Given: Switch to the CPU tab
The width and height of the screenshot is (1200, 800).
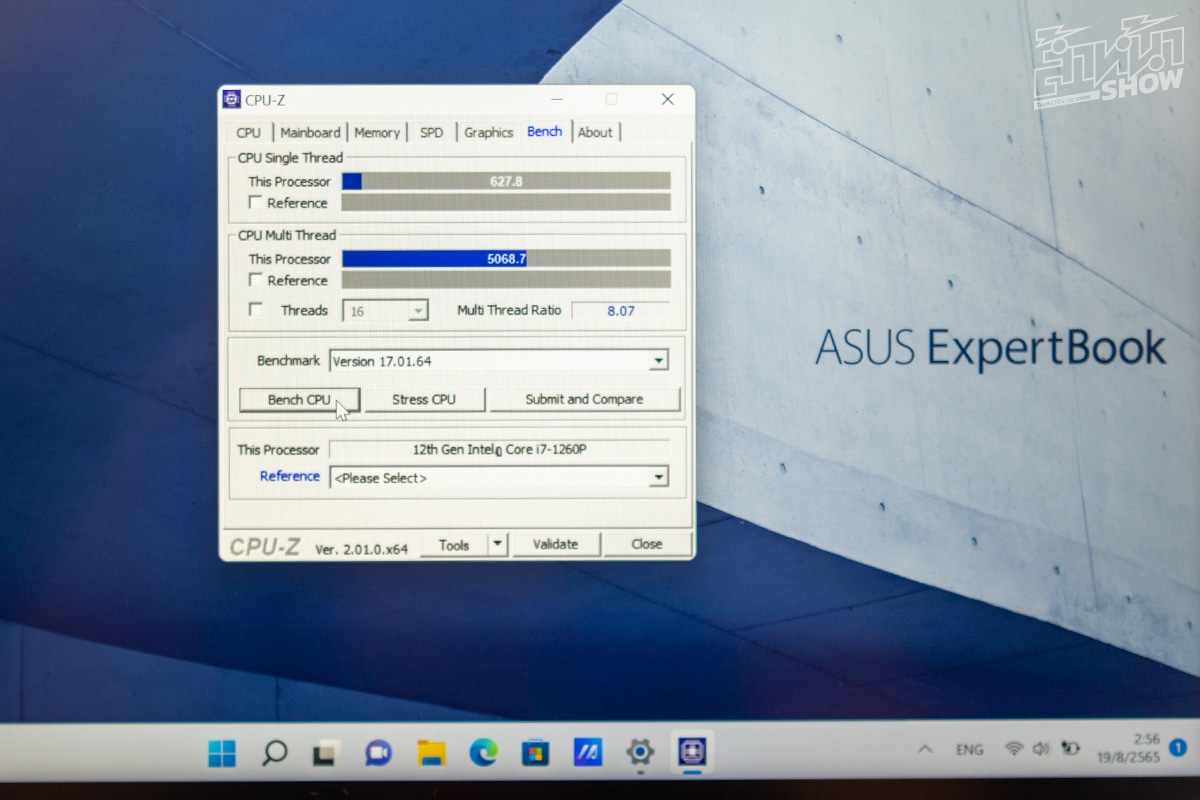Looking at the screenshot, I should tap(249, 132).
